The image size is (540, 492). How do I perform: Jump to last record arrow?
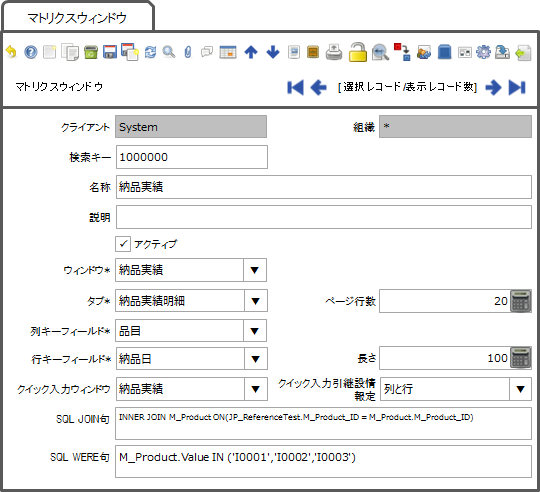tap(517, 87)
